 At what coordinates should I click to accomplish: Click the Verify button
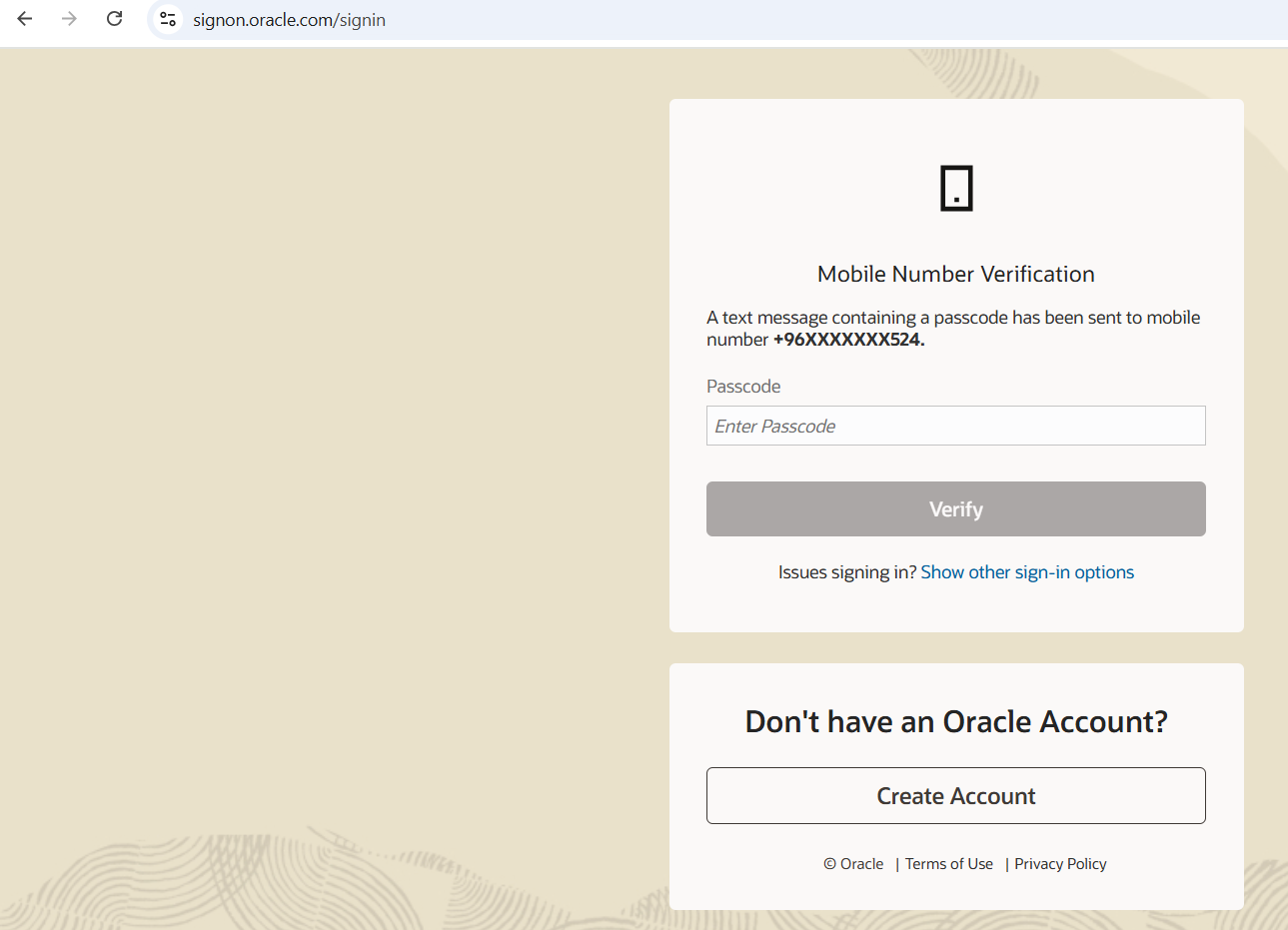tap(956, 509)
